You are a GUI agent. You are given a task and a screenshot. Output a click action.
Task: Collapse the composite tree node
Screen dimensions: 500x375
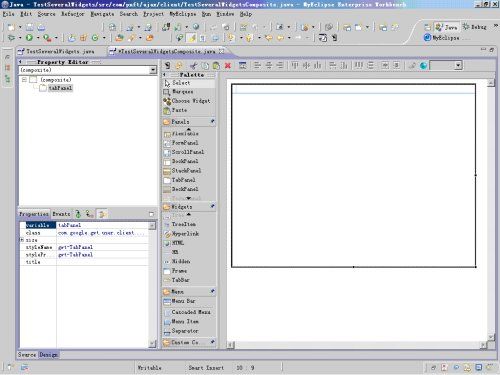point(24,80)
